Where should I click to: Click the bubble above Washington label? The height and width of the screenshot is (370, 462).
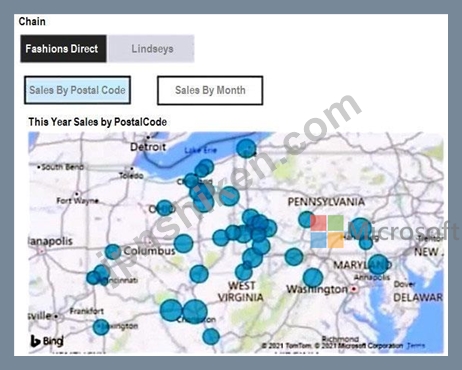pyautogui.click(x=313, y=278)
